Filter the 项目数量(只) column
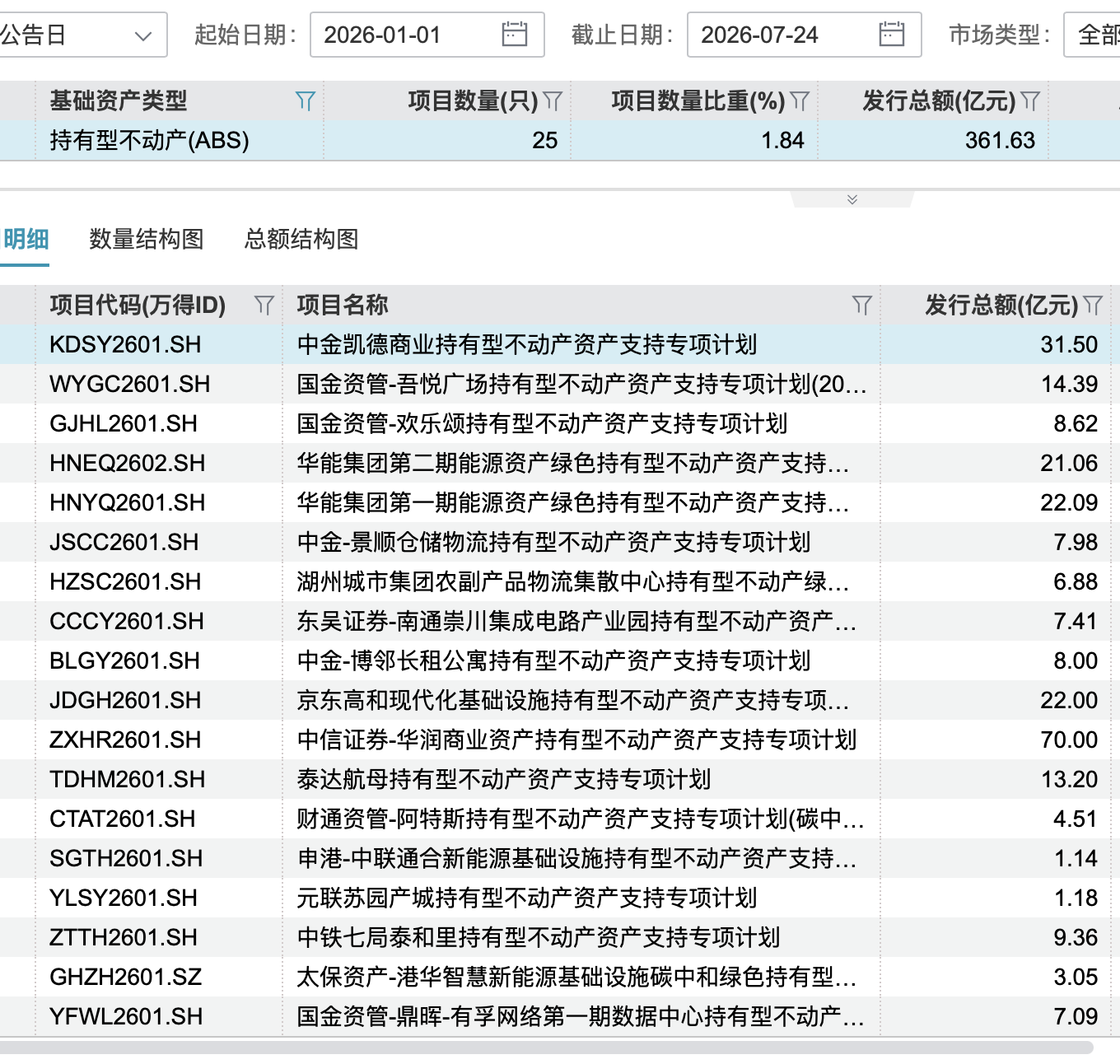Image resolution: width=1120 pixels, height=1064 pixels. pos(553,101)
